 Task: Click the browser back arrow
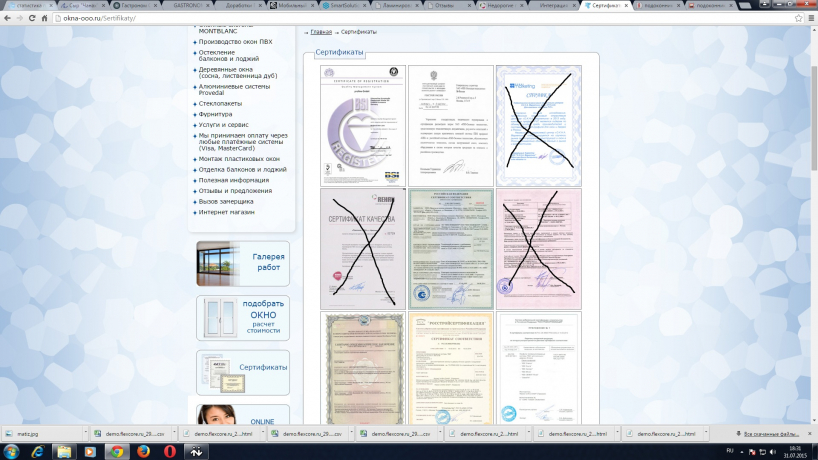(8, 19)
